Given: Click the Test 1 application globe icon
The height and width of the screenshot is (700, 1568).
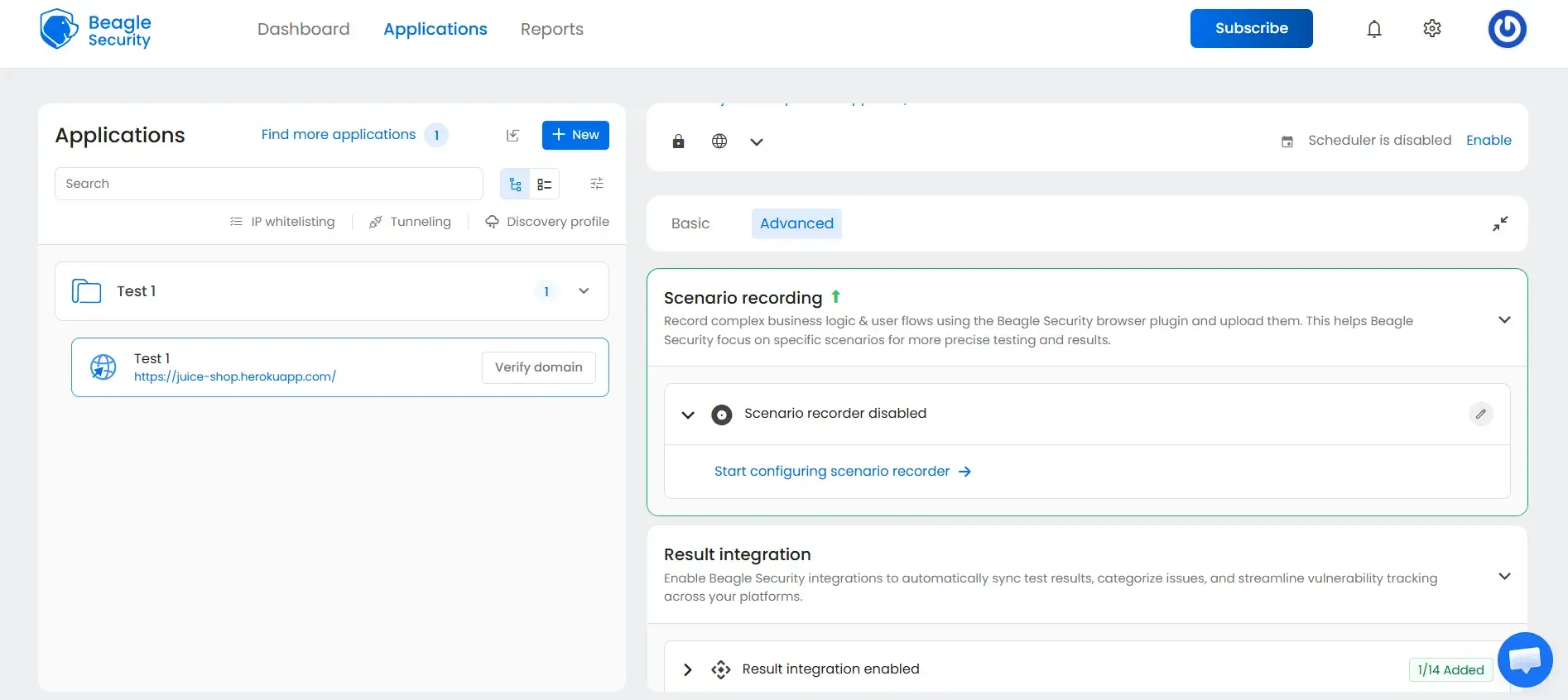Looking at the screenshot, I should 103,367.
